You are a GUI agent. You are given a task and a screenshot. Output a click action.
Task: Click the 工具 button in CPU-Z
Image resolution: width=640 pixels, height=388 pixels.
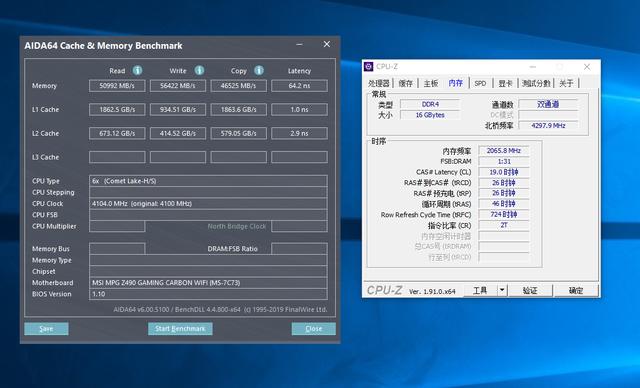[x=480, y=290]
